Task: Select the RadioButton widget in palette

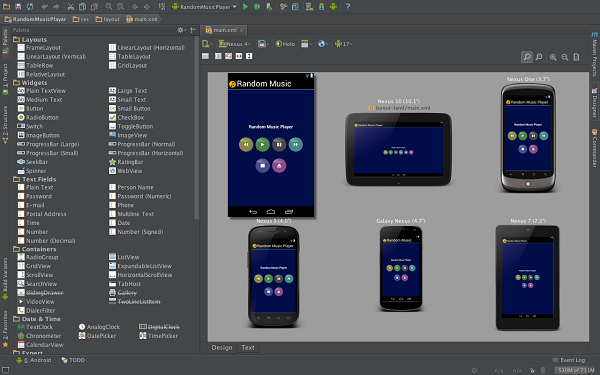Action: (x=38, y=117)
